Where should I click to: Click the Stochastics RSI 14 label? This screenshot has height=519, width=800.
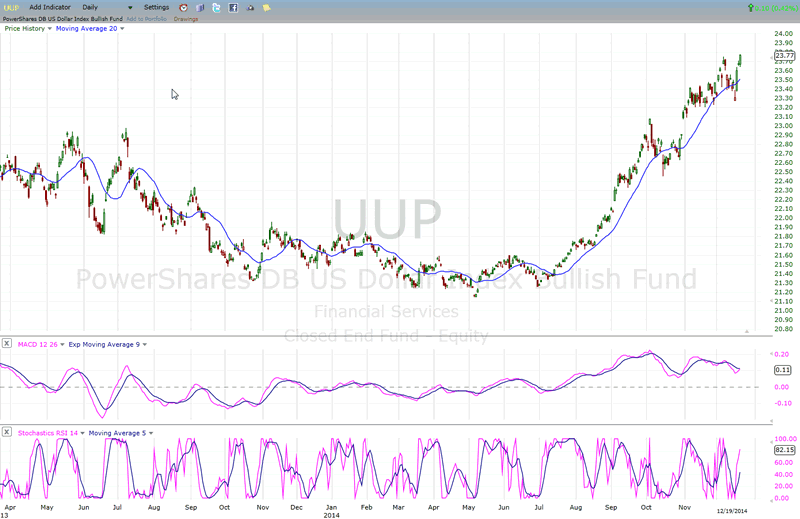pyautogui.click(x=47, y=433)
